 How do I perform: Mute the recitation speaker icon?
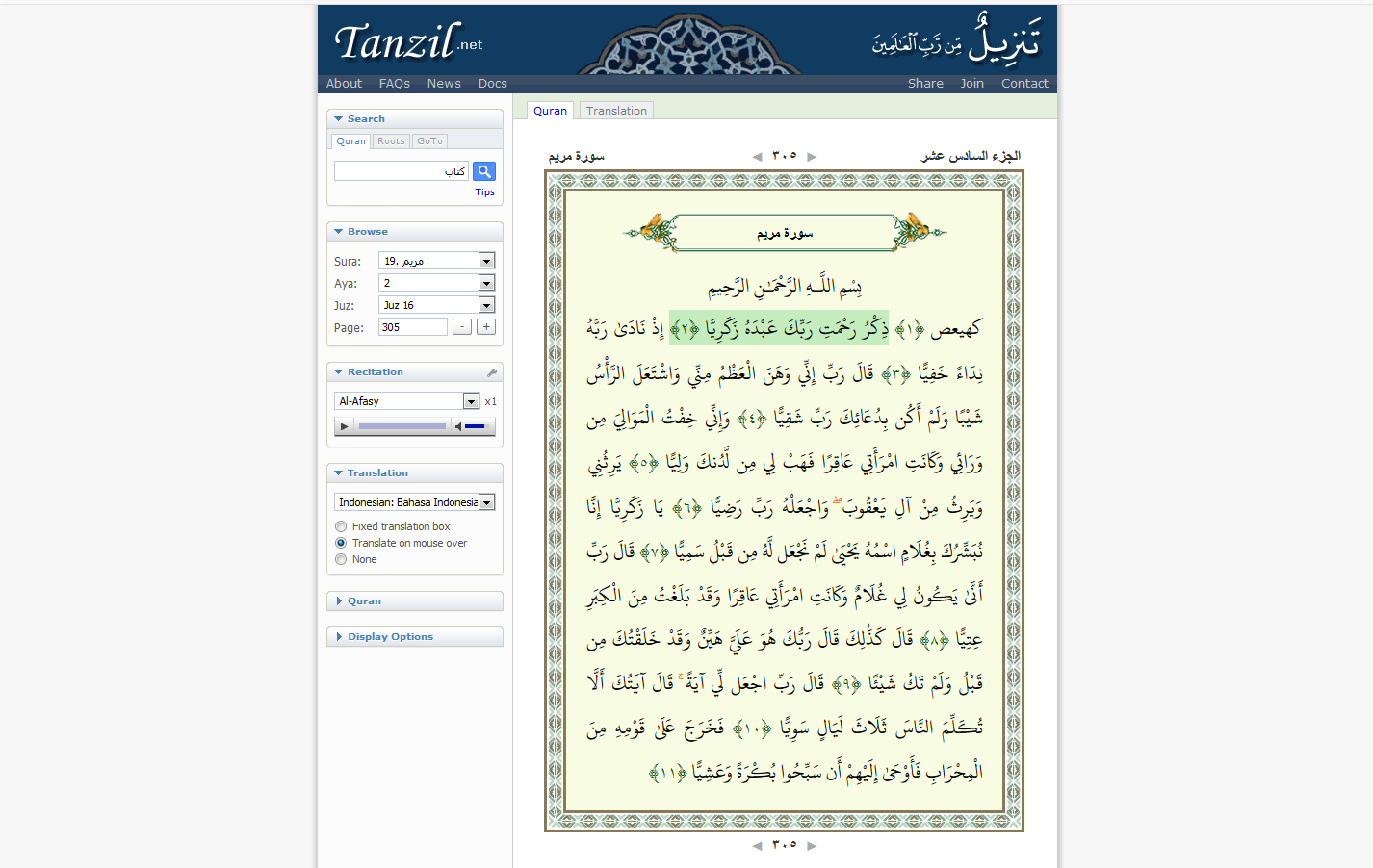[458, 426]
